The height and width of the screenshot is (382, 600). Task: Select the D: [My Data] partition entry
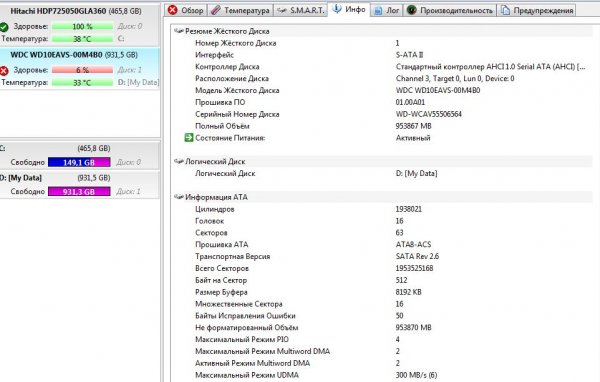point(80,184)
